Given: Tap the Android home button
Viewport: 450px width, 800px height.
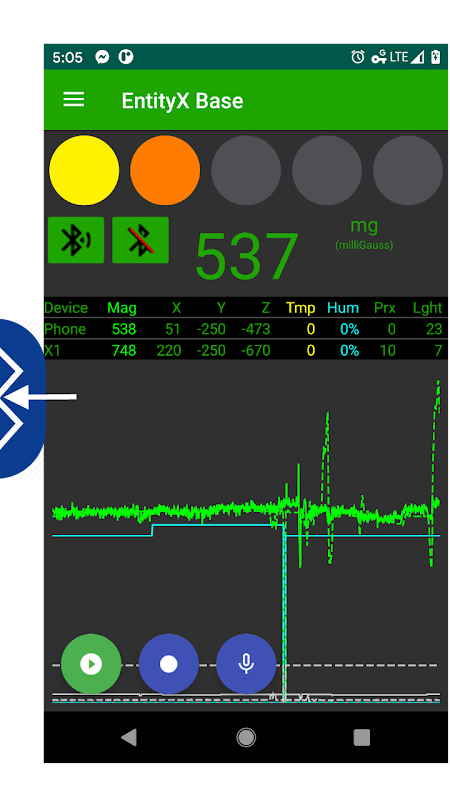Looking at the screenshot, I should 246,737.
